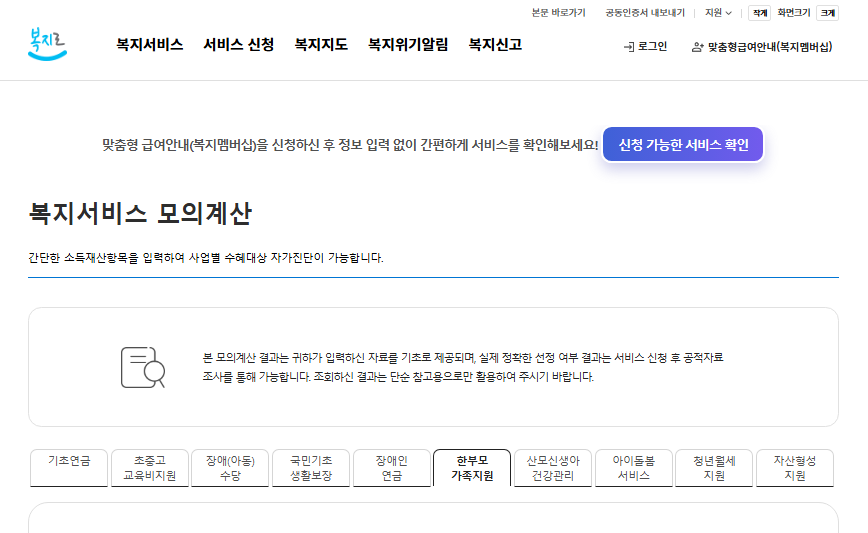The width and height of the screenshot is (868, 533).
Task: Click the 복지서비스 모의계산 heading
Action: point(140,213)
